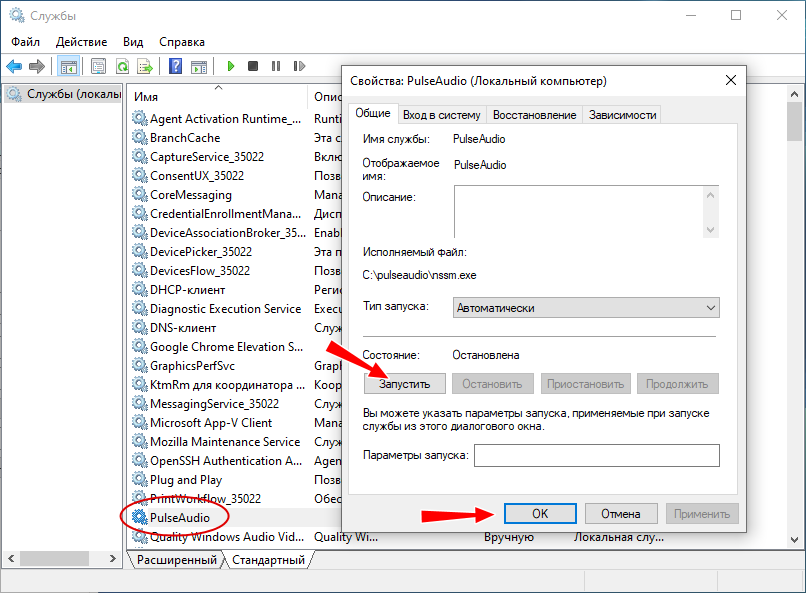Open the Вид menu
Viewport: 806px width, 593px height.
pyautogui.click(x=133, y=42)
